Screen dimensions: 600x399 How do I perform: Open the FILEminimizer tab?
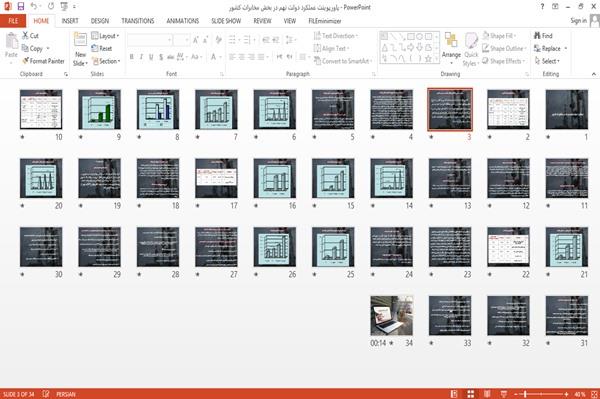coord(324,21)
